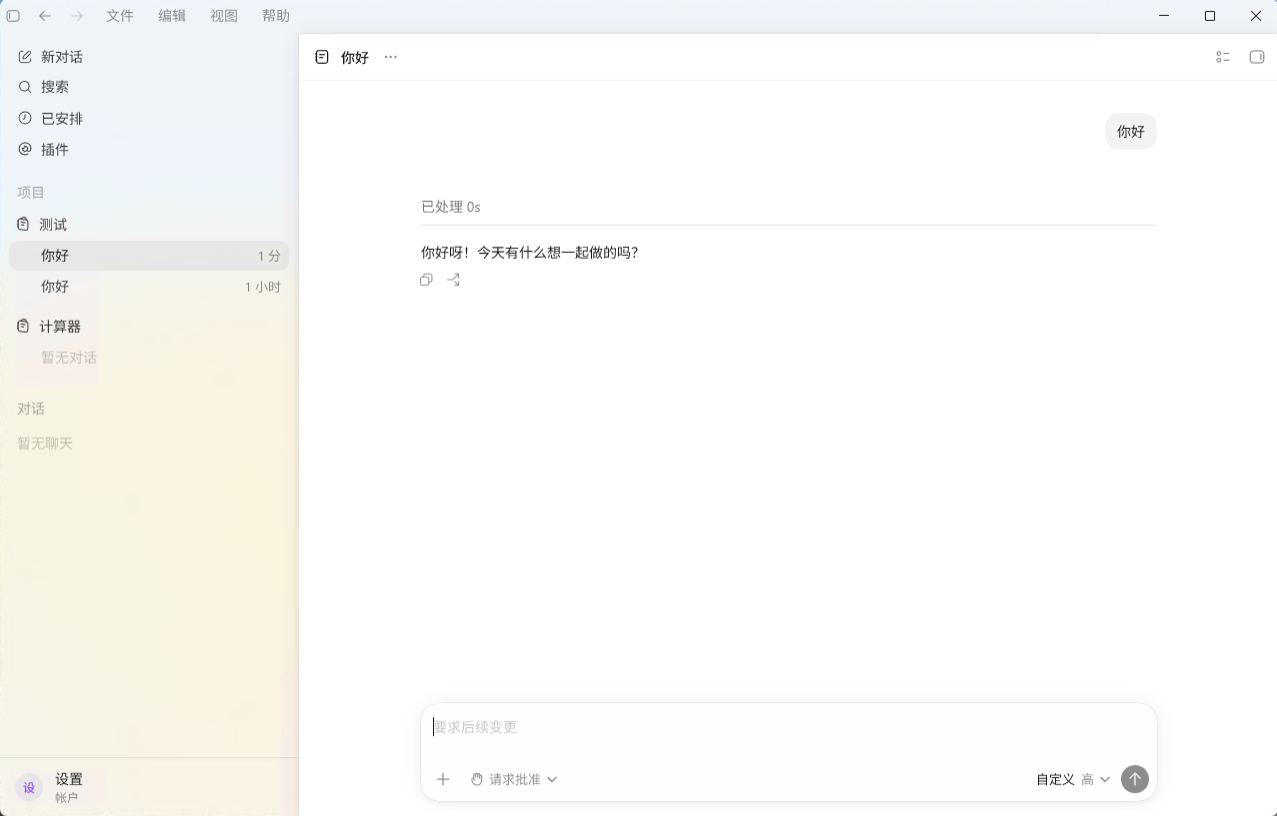
Task: Copy the assistant reply with copy icon
Action: tap(427, 280)
